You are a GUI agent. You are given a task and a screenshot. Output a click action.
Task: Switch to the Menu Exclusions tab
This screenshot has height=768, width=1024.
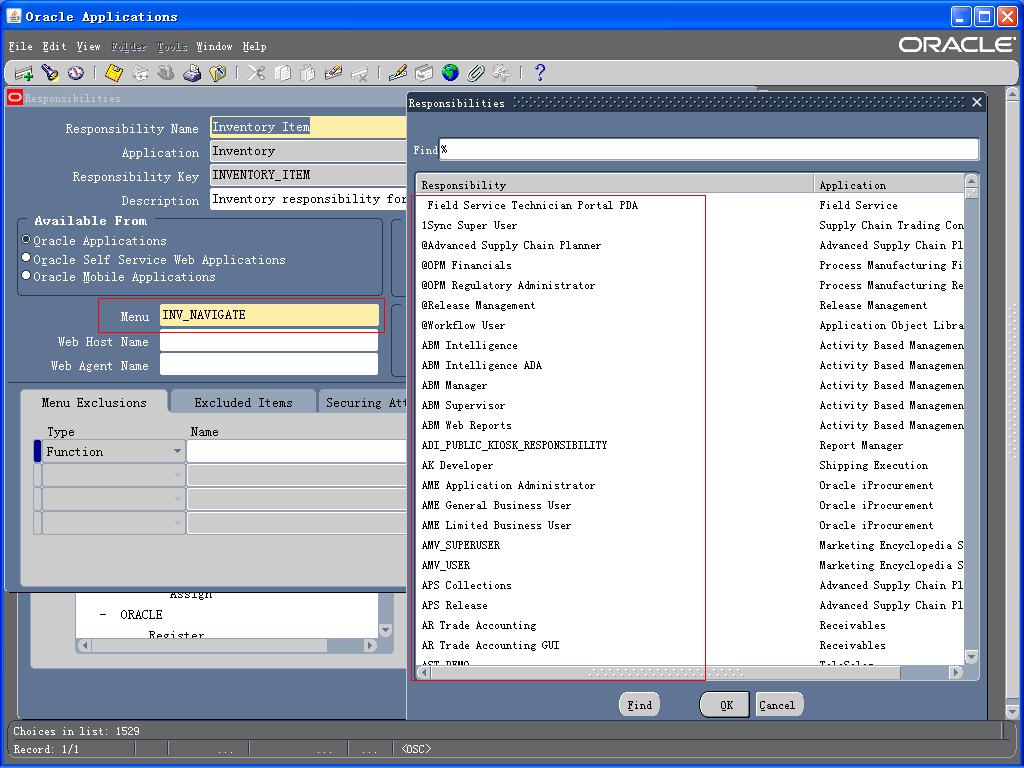point(94,402)
